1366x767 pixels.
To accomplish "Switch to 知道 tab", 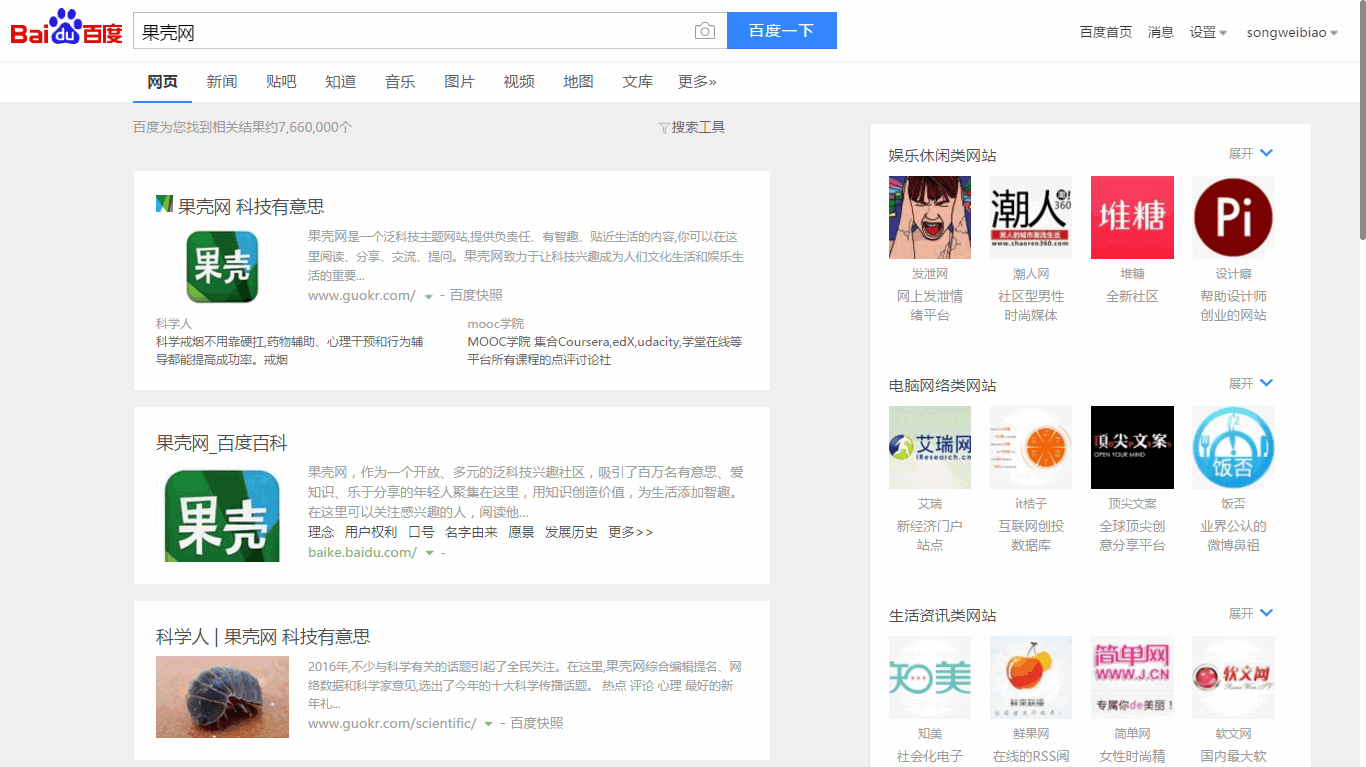I will (x=341, y=82).
